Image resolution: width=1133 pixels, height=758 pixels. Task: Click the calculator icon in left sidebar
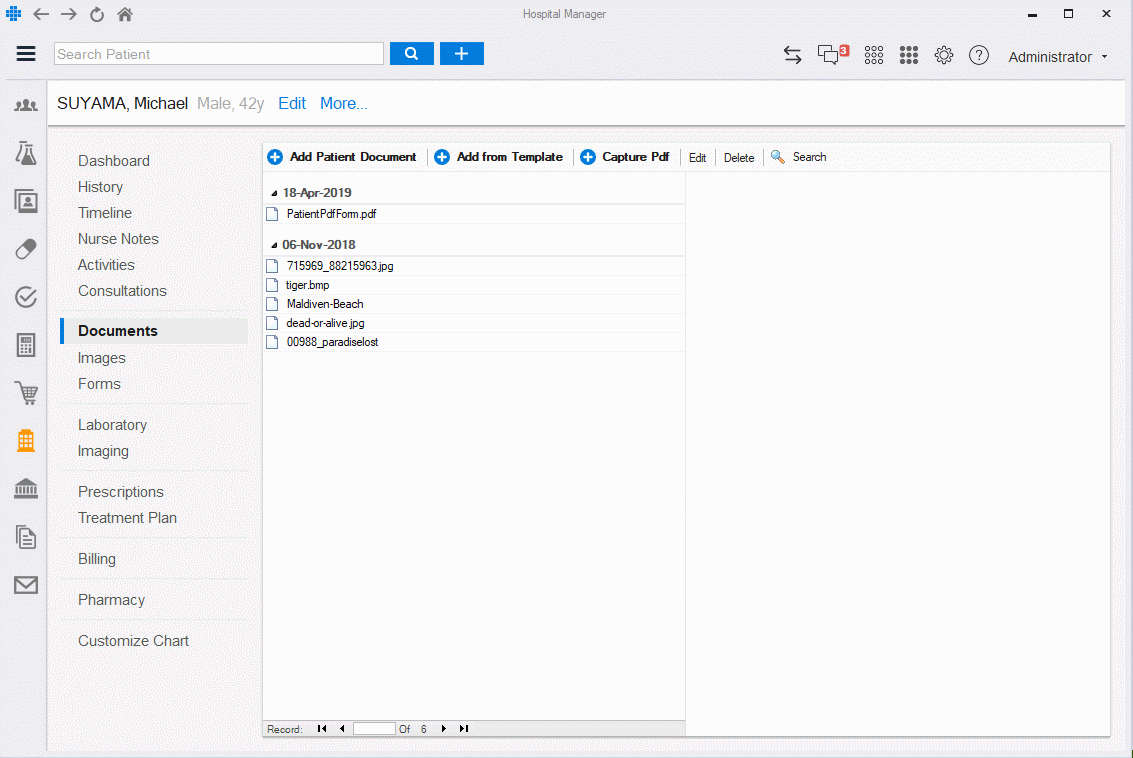[26, 346]
